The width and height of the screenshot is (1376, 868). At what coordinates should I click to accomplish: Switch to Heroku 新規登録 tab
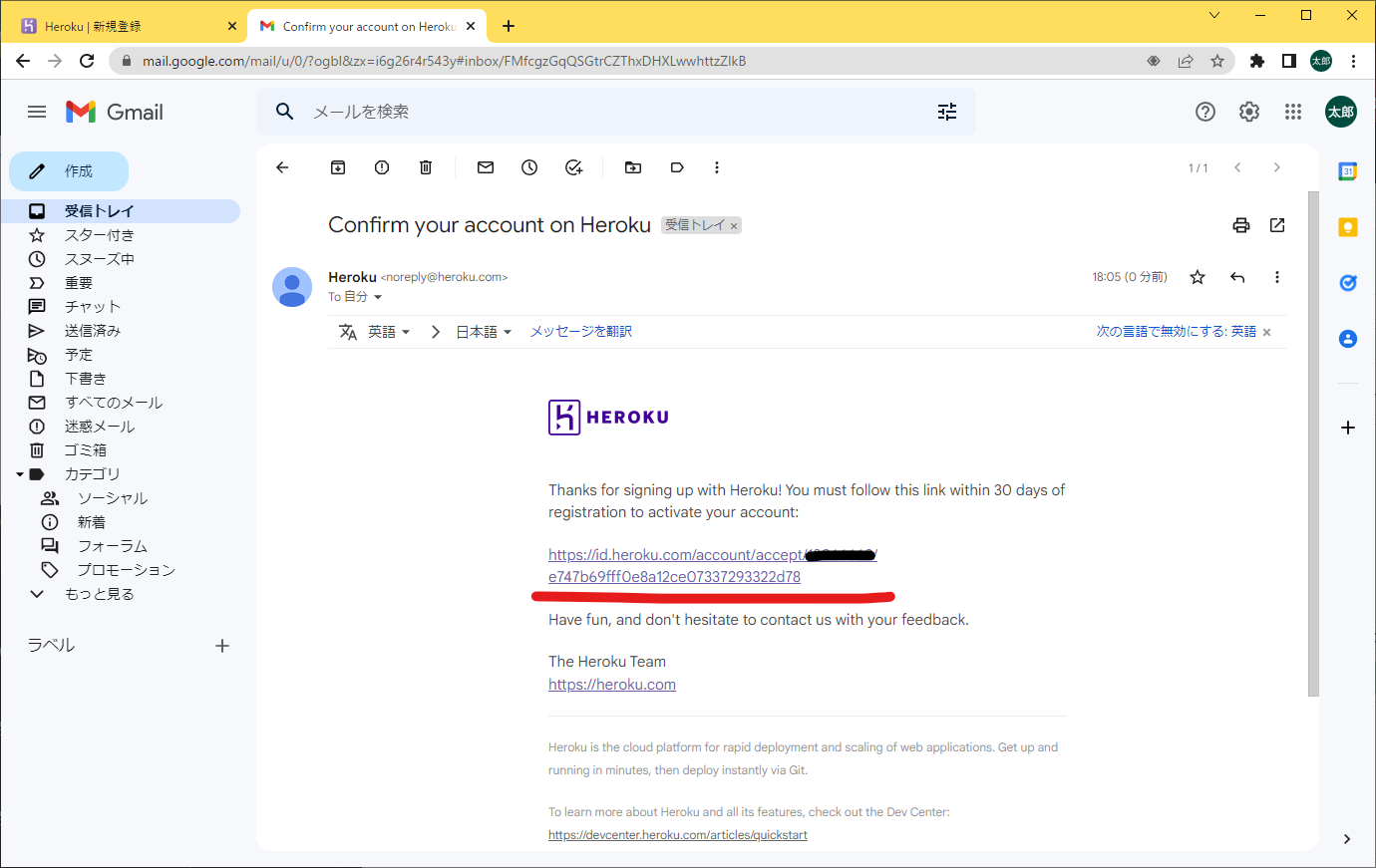coord(126,26)
